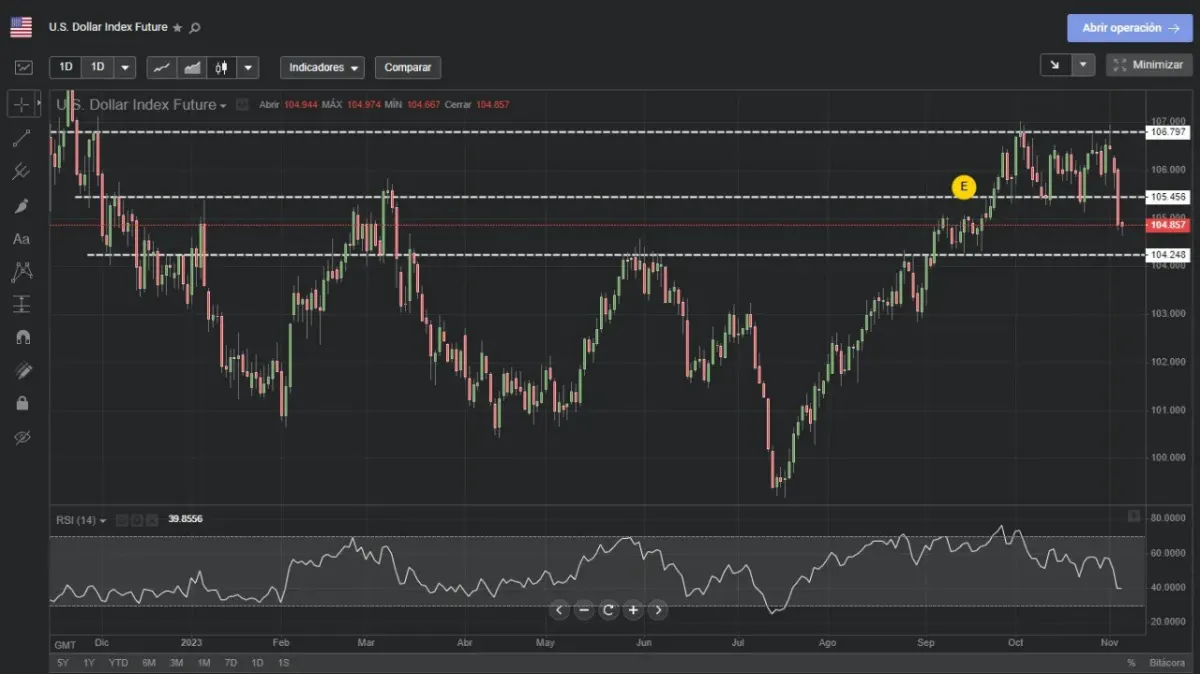This screenshot has width=1200, height=674.
Task: Click the GMT timezone label
Action: (x=65, y=644)
